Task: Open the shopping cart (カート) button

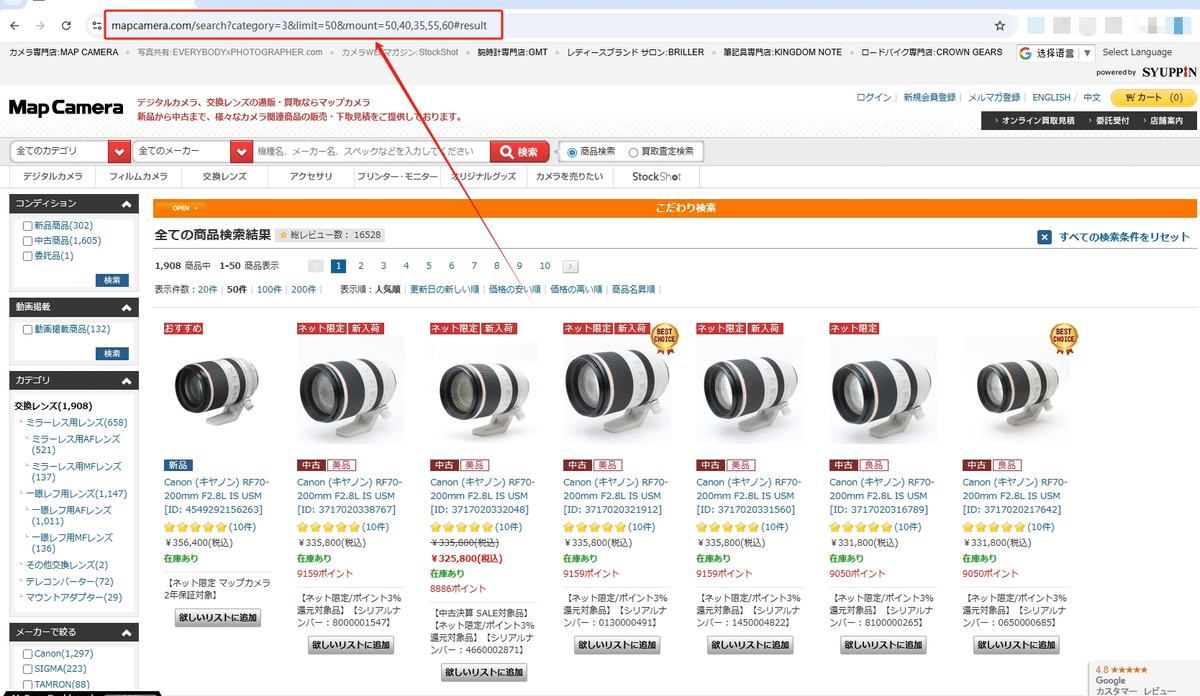Action: tap(1153, 98)
